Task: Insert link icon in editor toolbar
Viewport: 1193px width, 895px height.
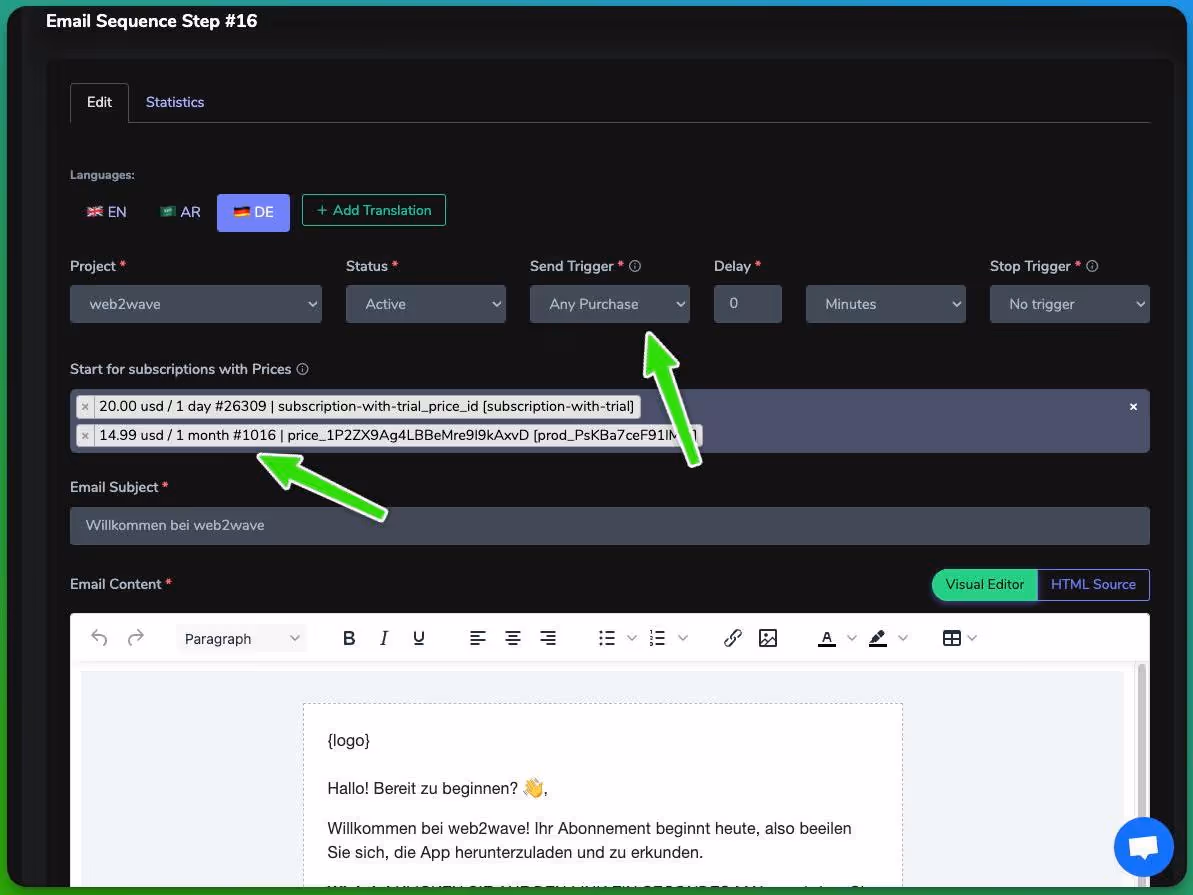Action: pos(733,638)
